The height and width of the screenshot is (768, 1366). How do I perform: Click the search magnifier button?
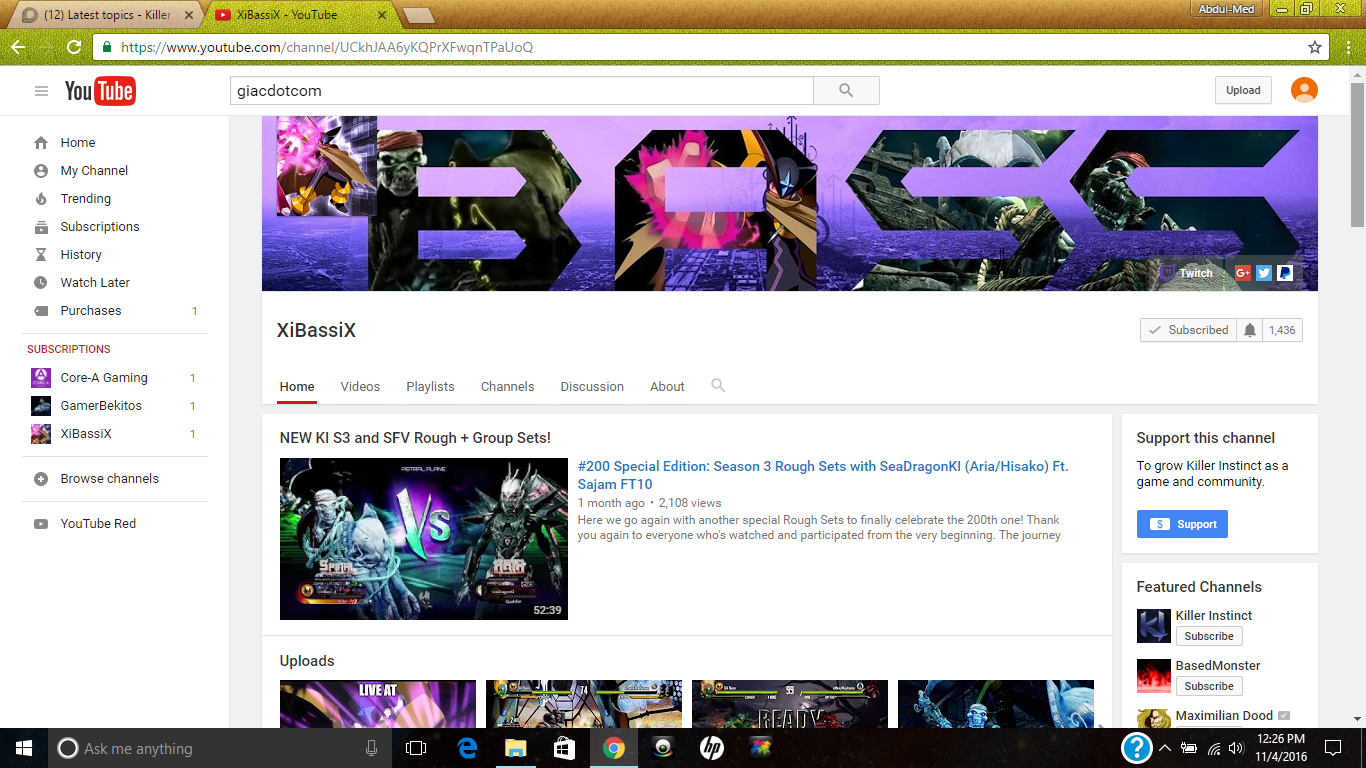tap(846, 90)
